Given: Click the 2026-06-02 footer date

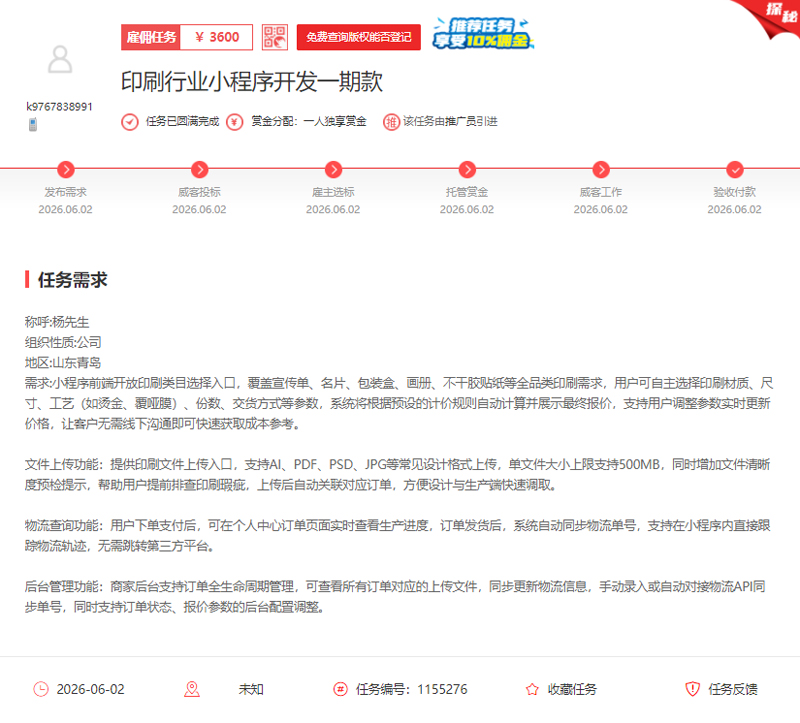Looking at the screenshot, I should 90,689.
